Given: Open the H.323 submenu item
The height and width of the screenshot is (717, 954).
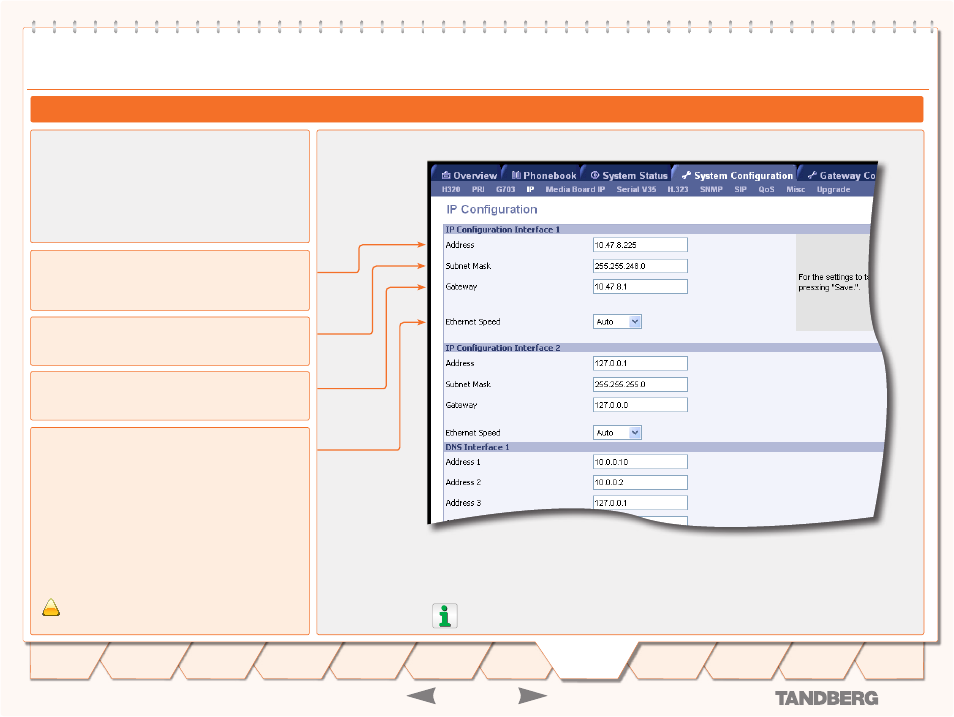Looking at the screenshot, I should (678, 189).
